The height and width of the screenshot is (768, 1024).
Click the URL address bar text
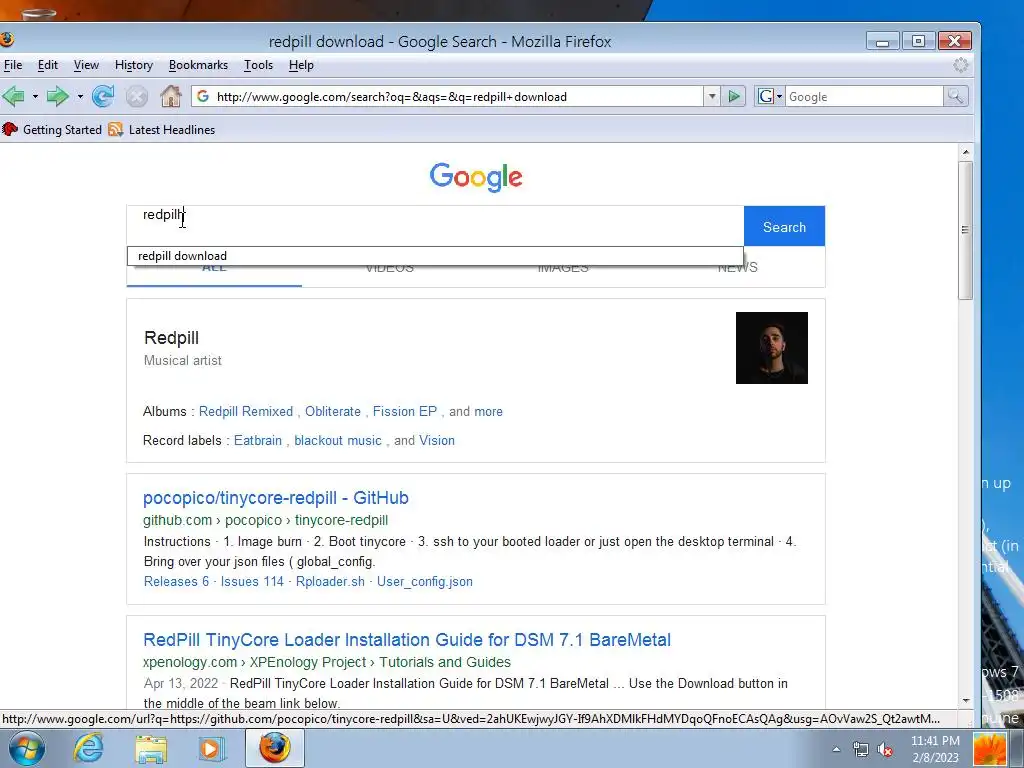click(392, 97)
